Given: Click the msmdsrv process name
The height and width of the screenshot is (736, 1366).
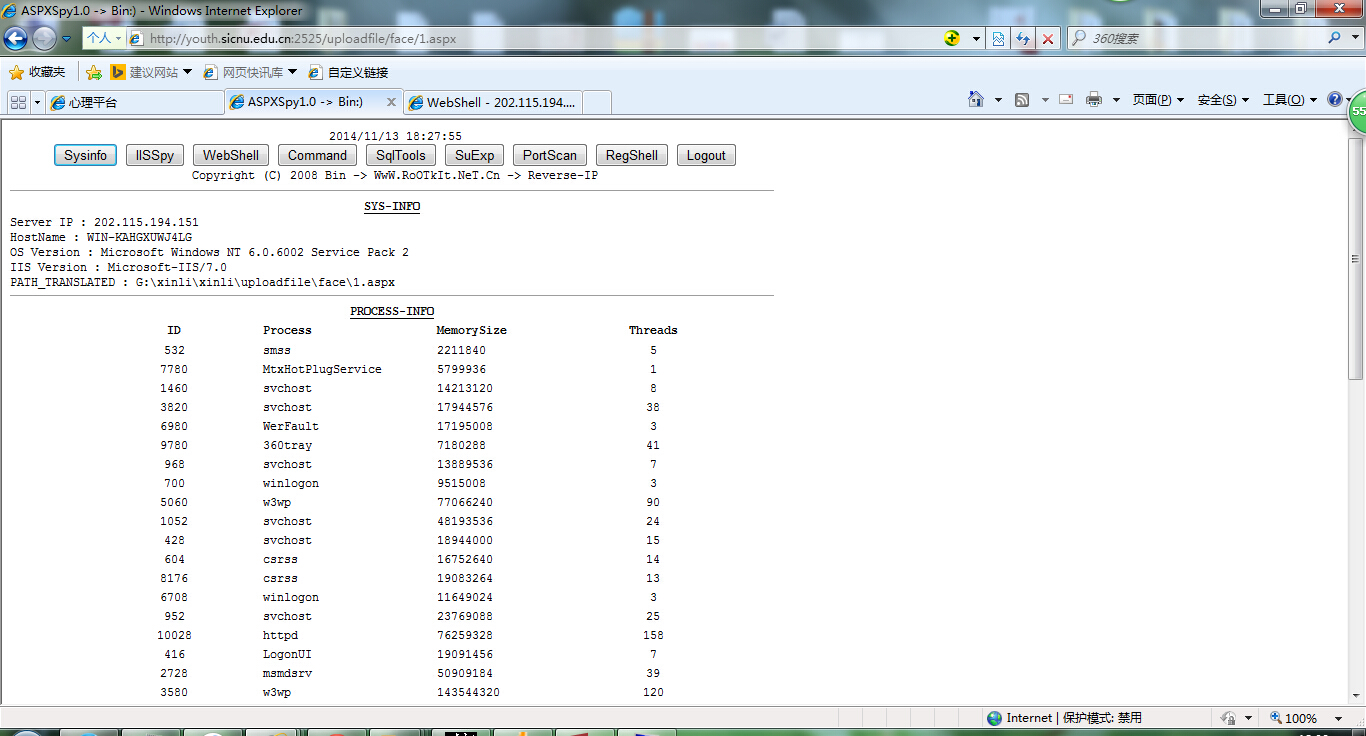Looking at the screenshot, I should click(287, 673).
